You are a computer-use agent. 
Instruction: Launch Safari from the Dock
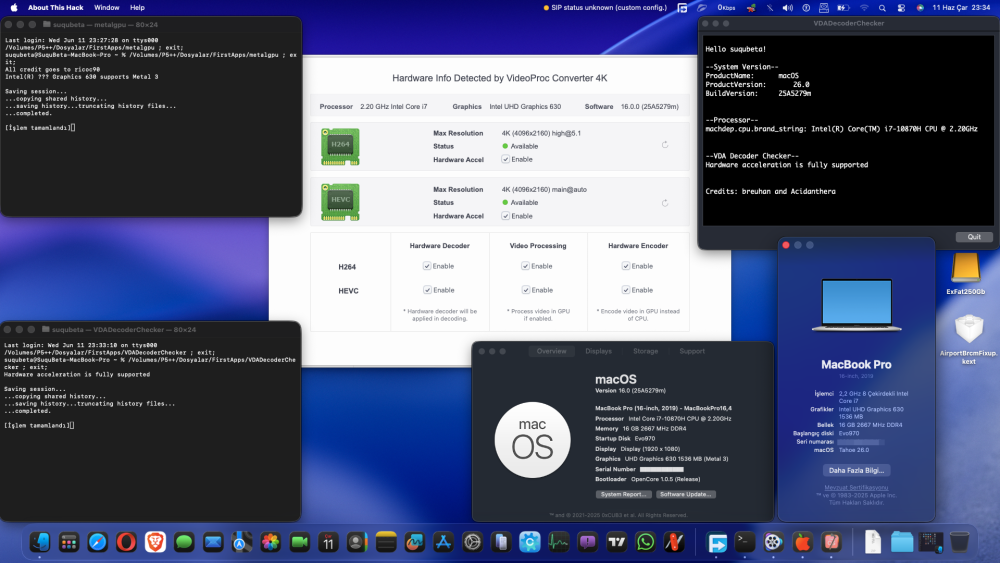[98, 542]
